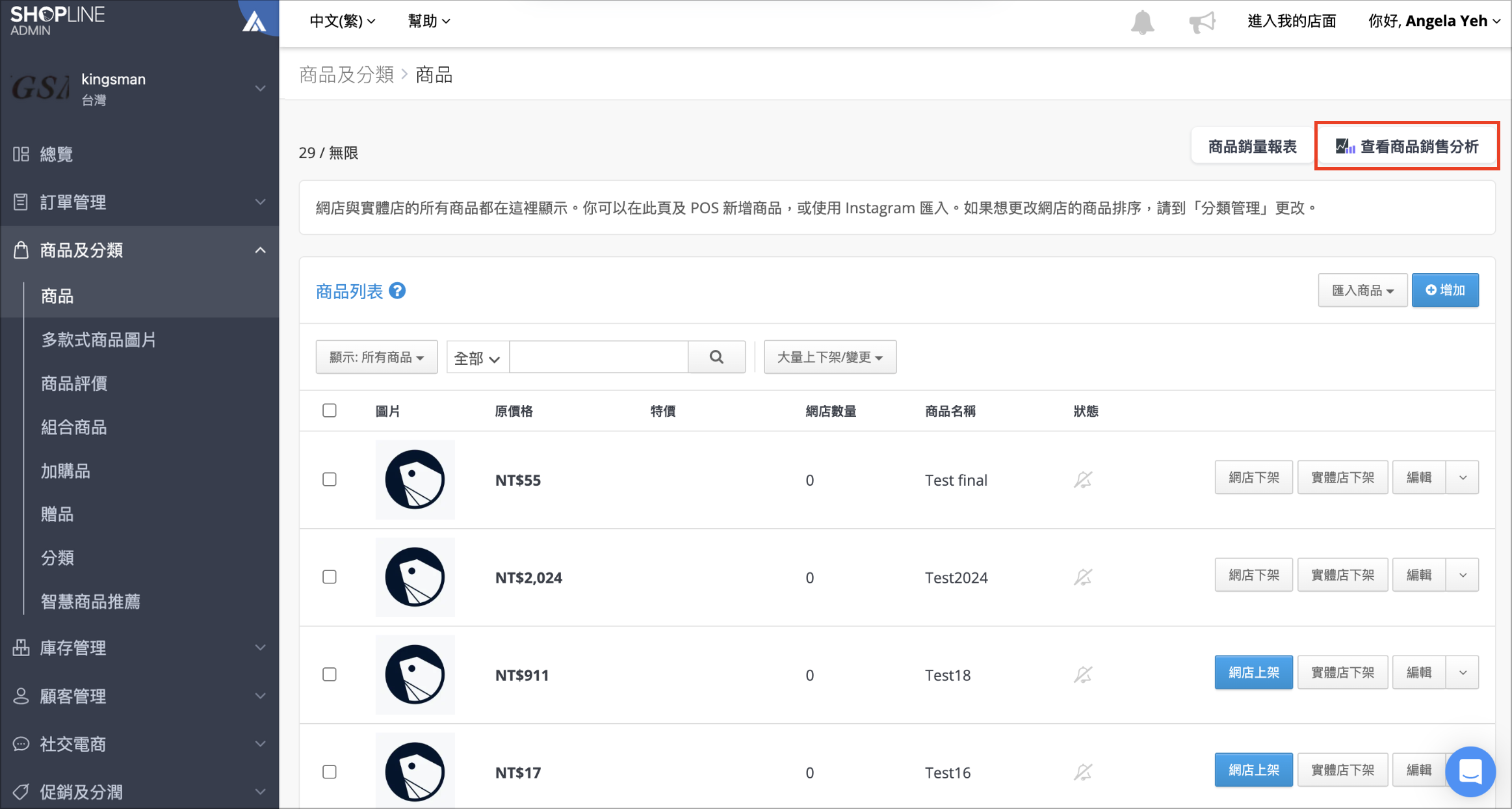
Task: Click the inventory management icon
Action: [x=21, y=648]
